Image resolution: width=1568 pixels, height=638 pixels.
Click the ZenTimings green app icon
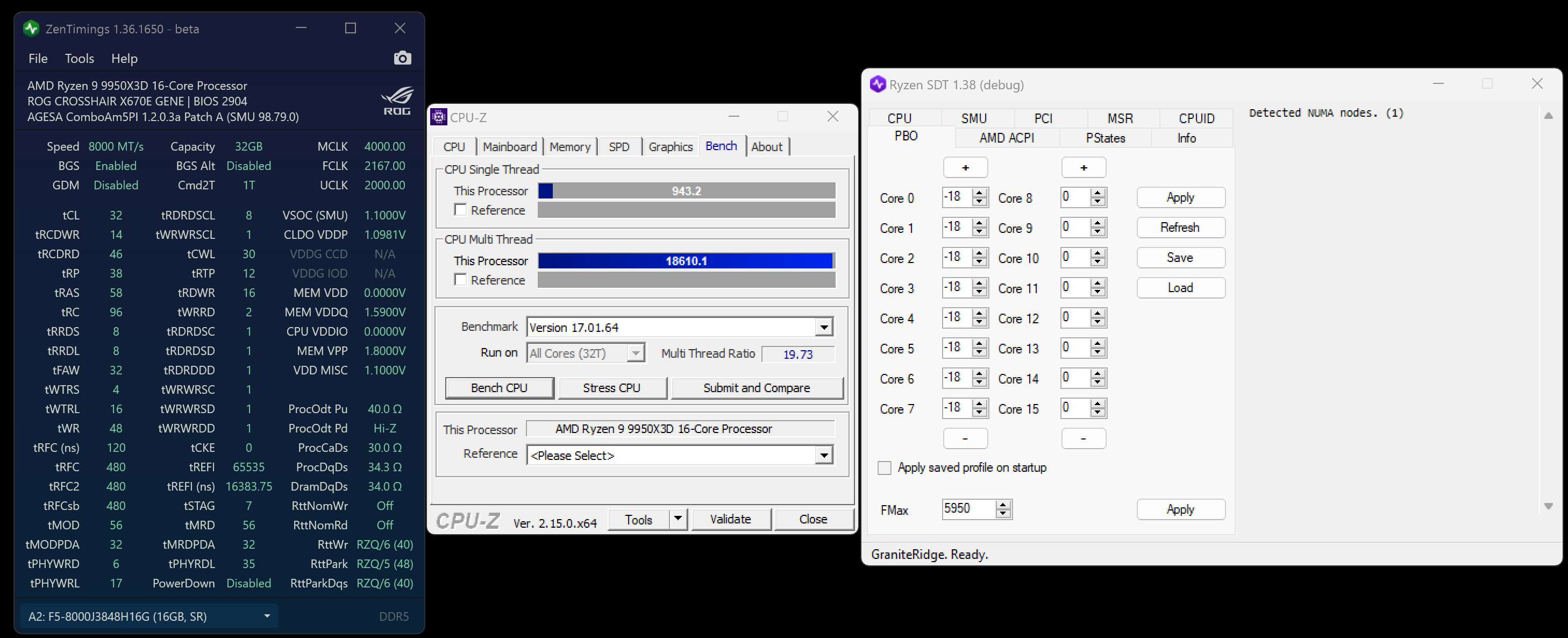(31, 28)
